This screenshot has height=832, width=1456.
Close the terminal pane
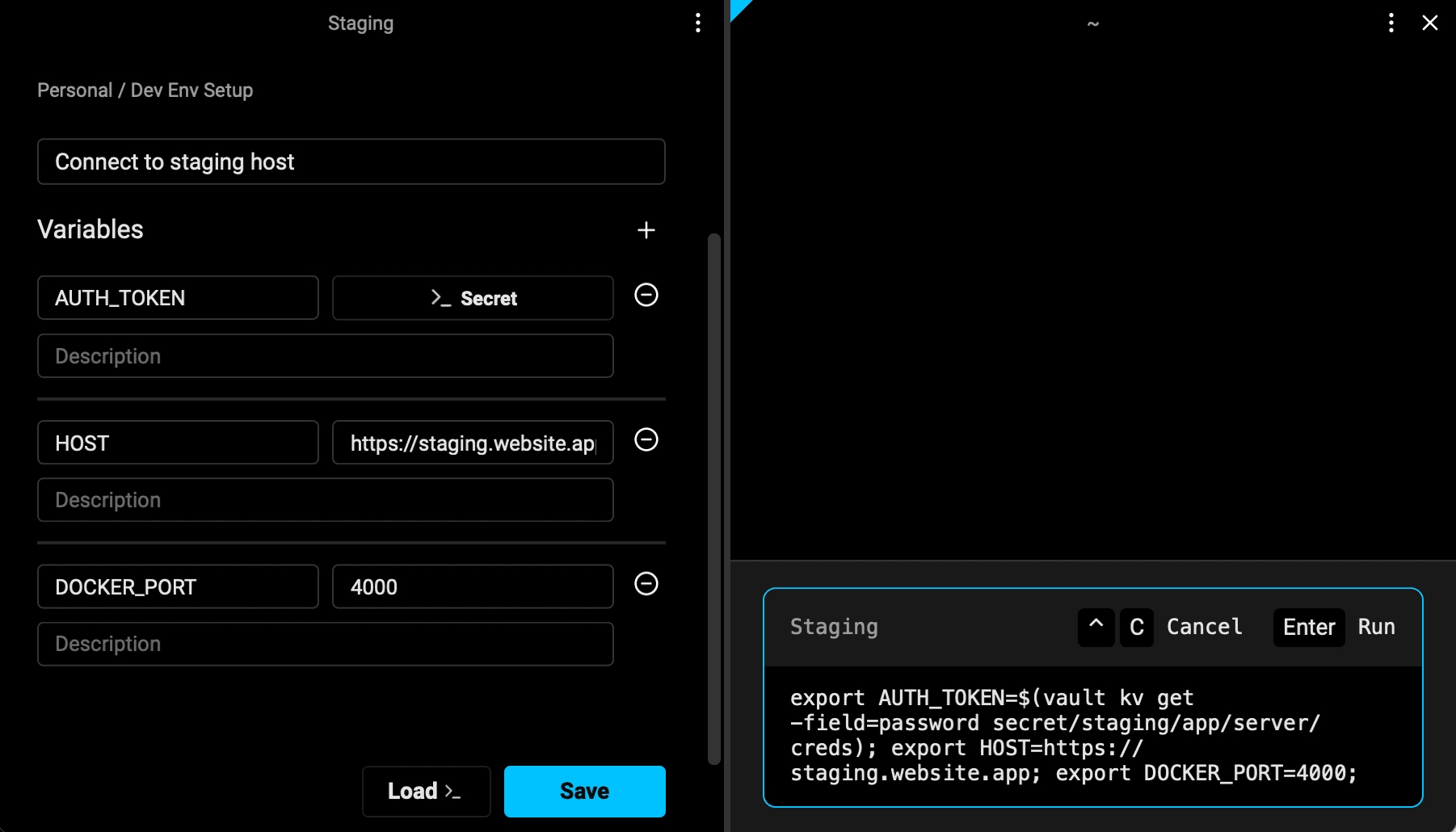point(1429,23)
